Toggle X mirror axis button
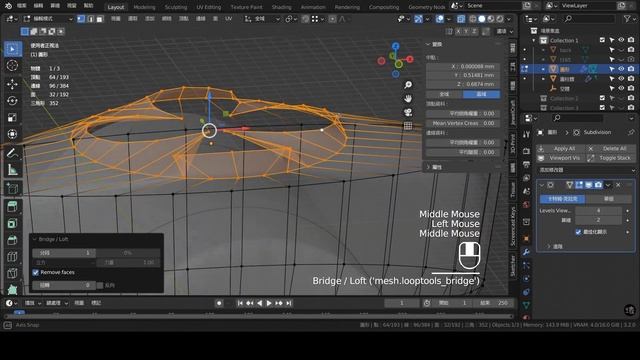 458,31
